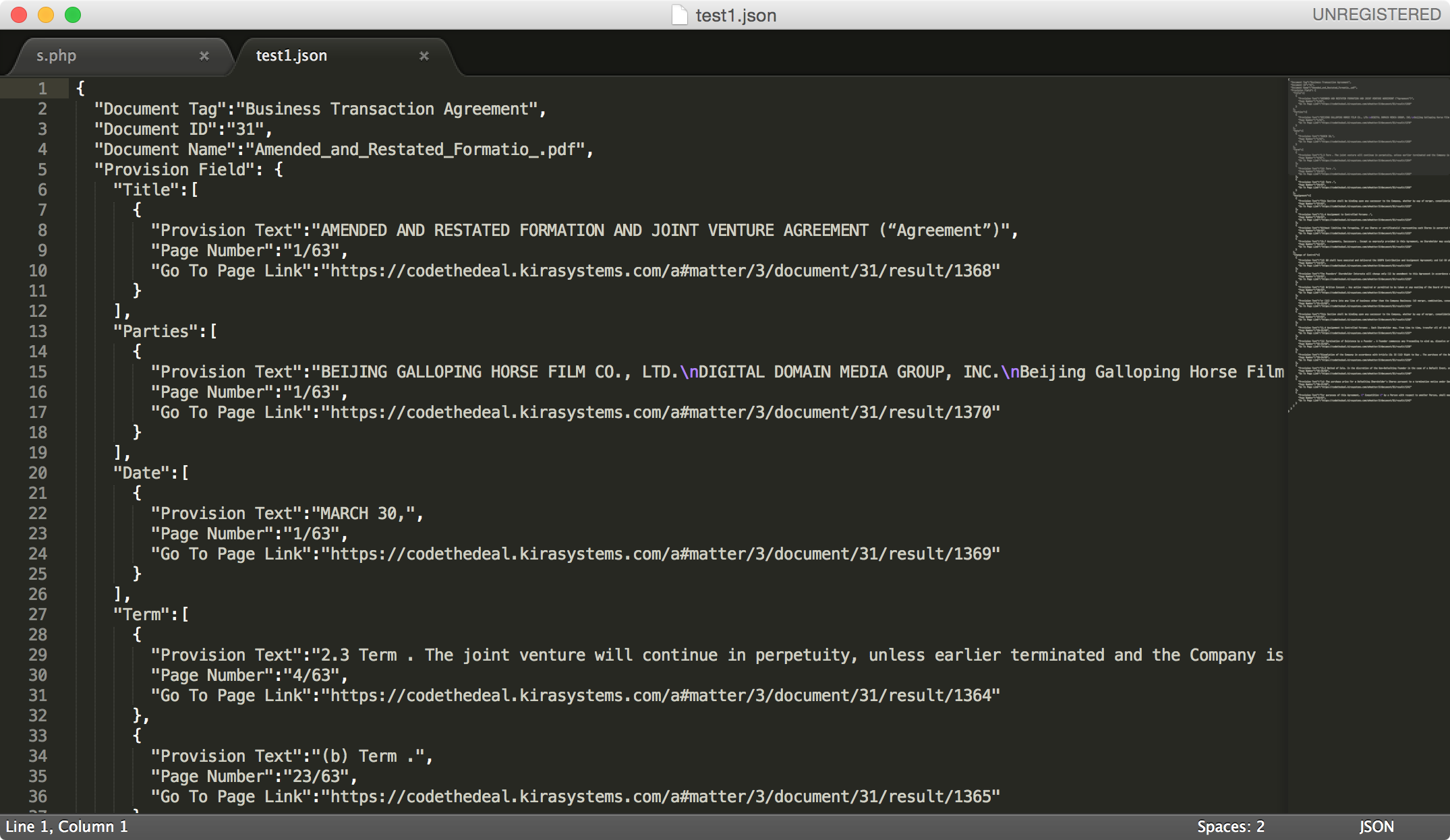Click the "Parties" key on line 13
The height and width of the screenshot is (840, 1450).
(x=156, y=332)
